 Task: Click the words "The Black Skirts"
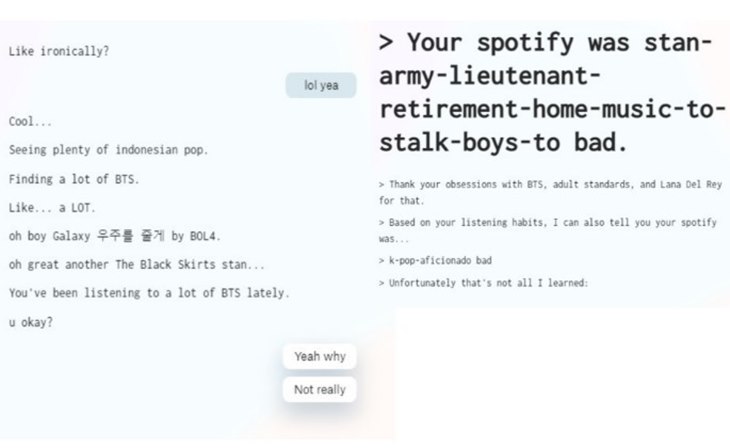coord(165,265)
